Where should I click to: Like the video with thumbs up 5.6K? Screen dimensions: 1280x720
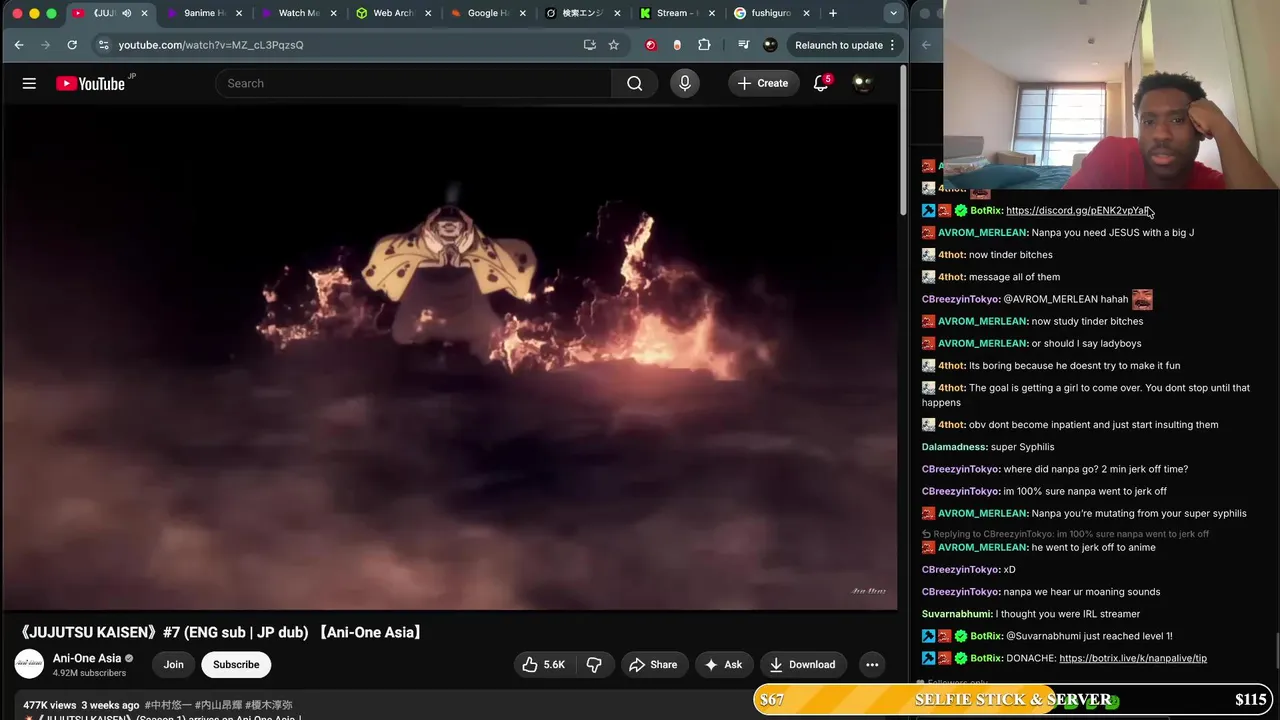click(543, 665)
